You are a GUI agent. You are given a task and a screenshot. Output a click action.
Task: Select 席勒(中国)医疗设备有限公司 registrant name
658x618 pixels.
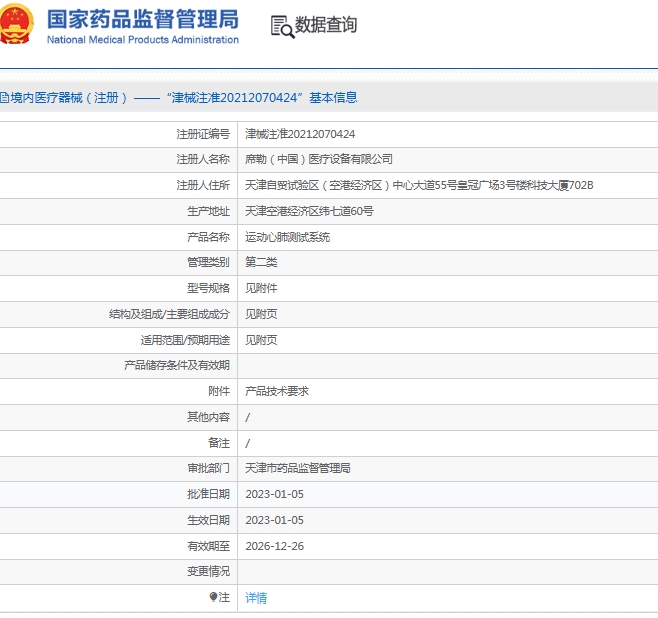pos(319,159)
